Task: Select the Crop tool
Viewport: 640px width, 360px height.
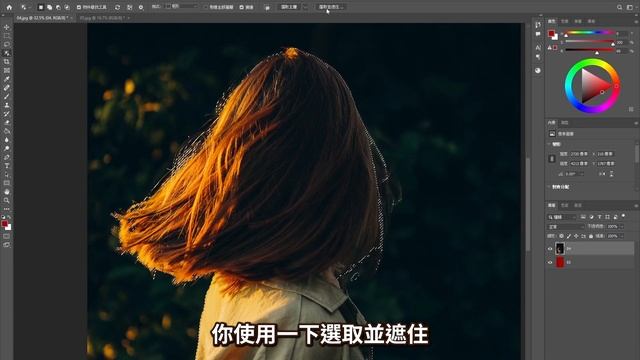Action: tap(7, 62)
